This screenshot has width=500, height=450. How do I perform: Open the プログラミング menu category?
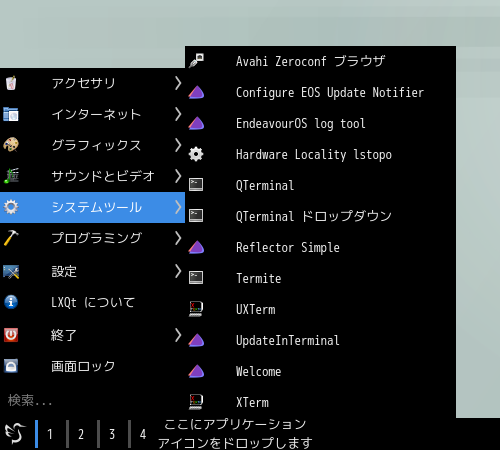click(92, 238)
